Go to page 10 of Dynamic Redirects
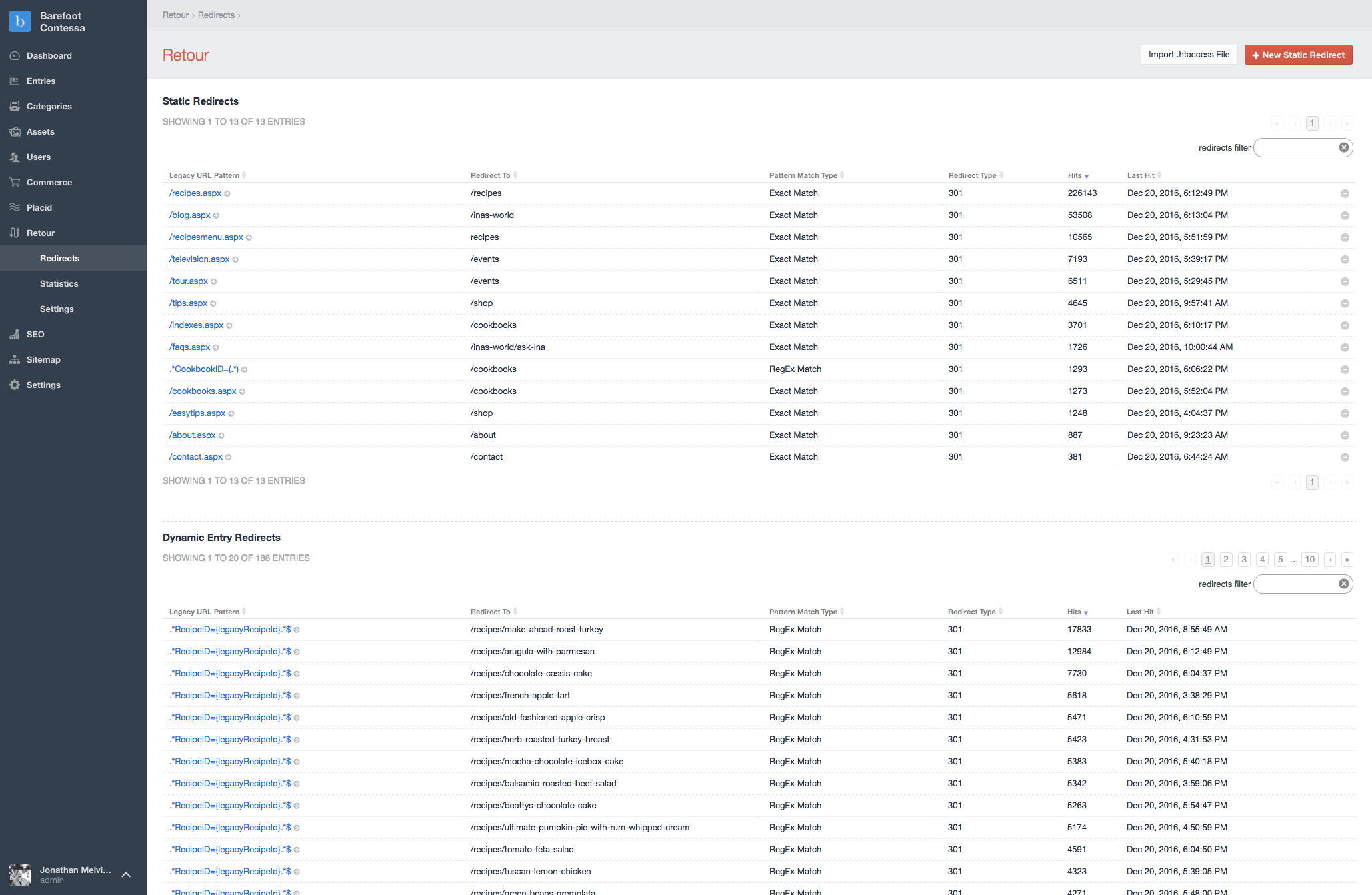 click(1309, 560)
